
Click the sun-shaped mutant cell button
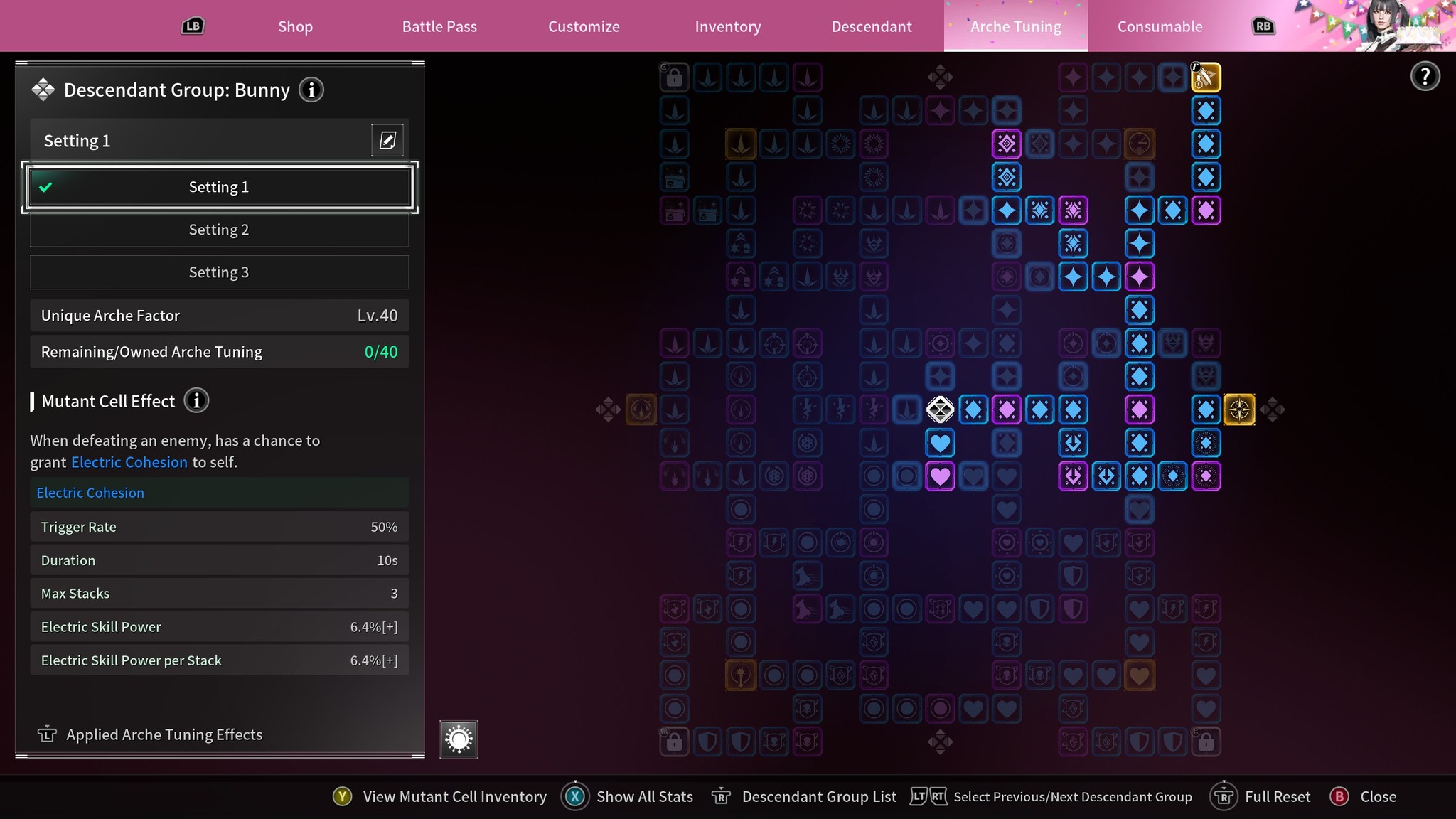[459, 739]
